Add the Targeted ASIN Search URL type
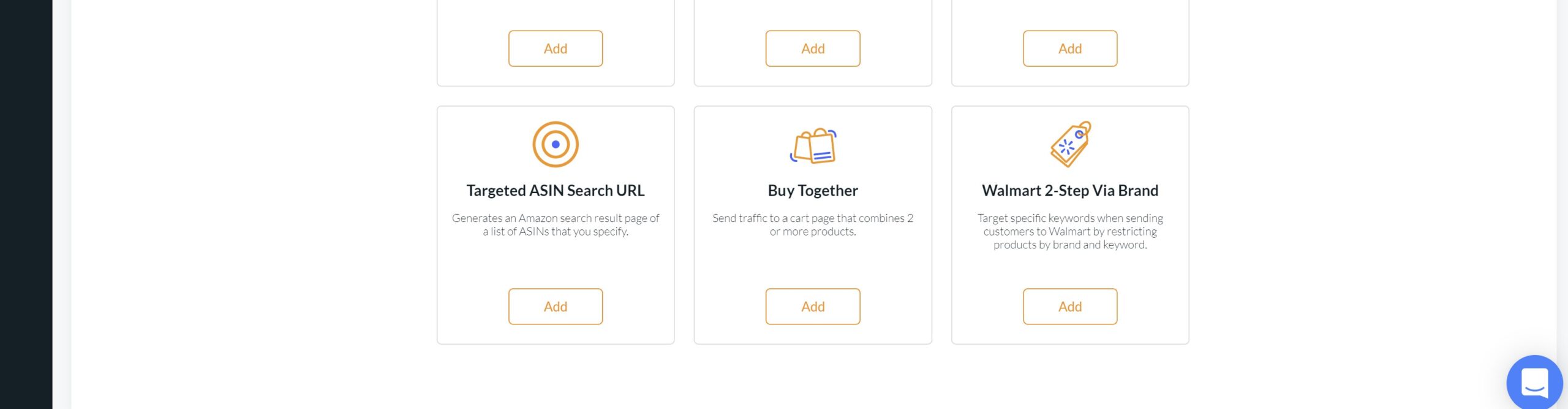The height and width of the screenshot is (409, 1568). pyautogui.click(x=555, y=307)
